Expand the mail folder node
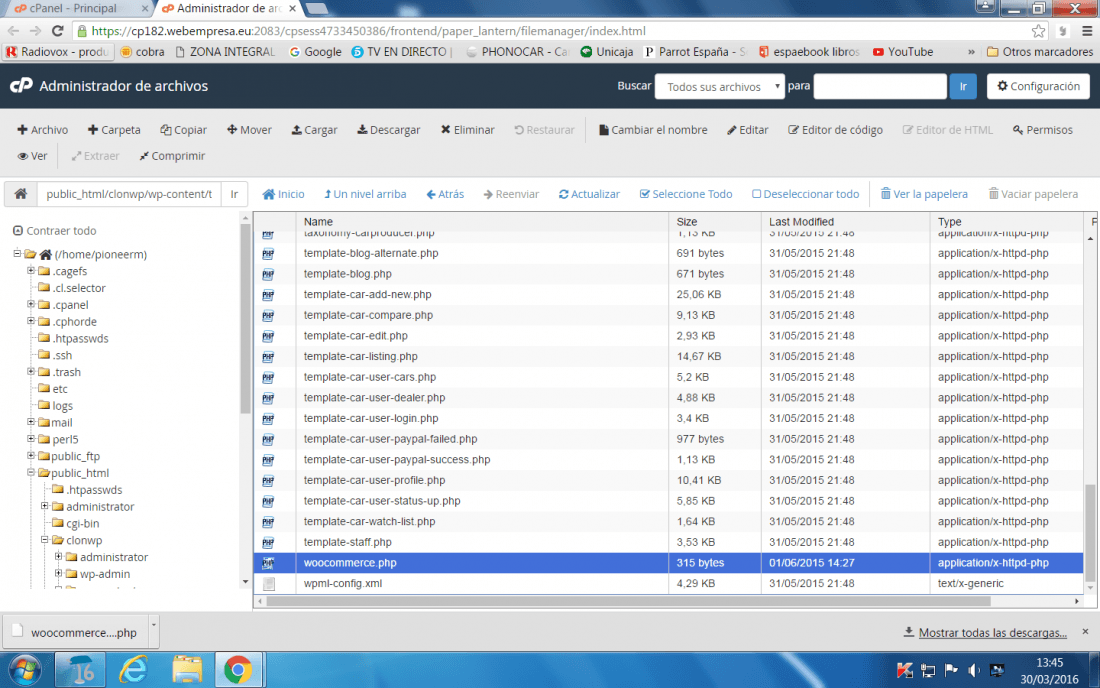The height and width of the screenshot is (688, 1100). (31, 422)
